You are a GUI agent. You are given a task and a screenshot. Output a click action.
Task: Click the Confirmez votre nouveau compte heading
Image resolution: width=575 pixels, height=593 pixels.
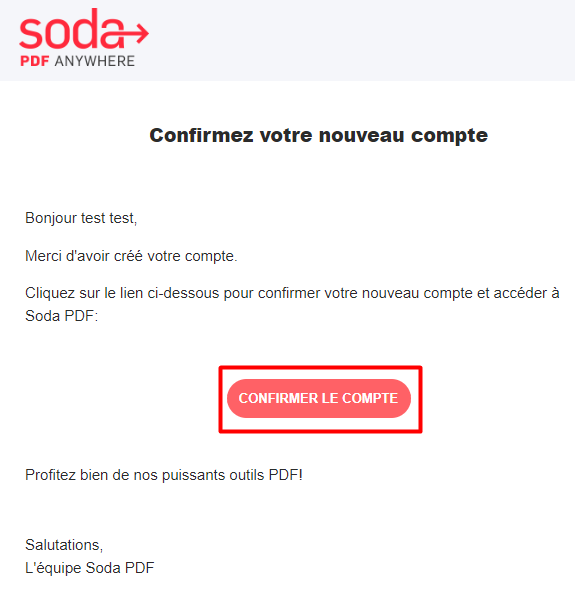point(319,135)
